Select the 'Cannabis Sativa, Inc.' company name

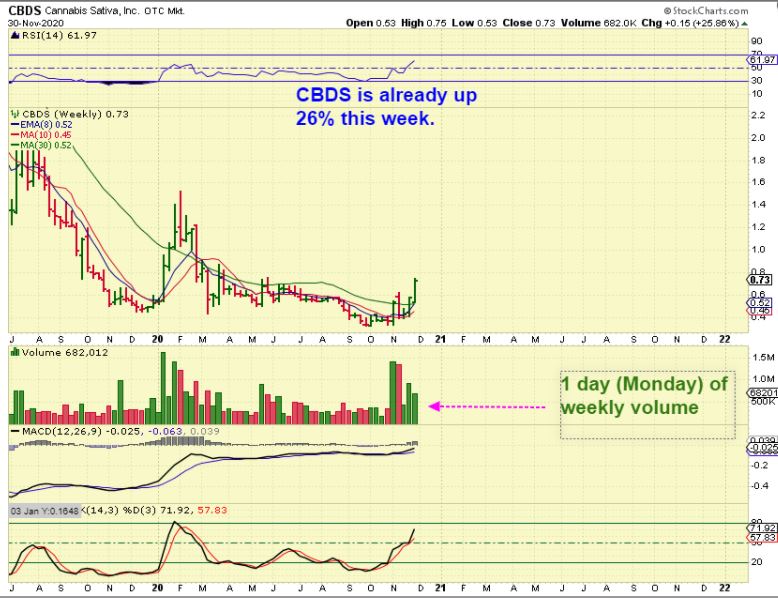click(92, 11)
